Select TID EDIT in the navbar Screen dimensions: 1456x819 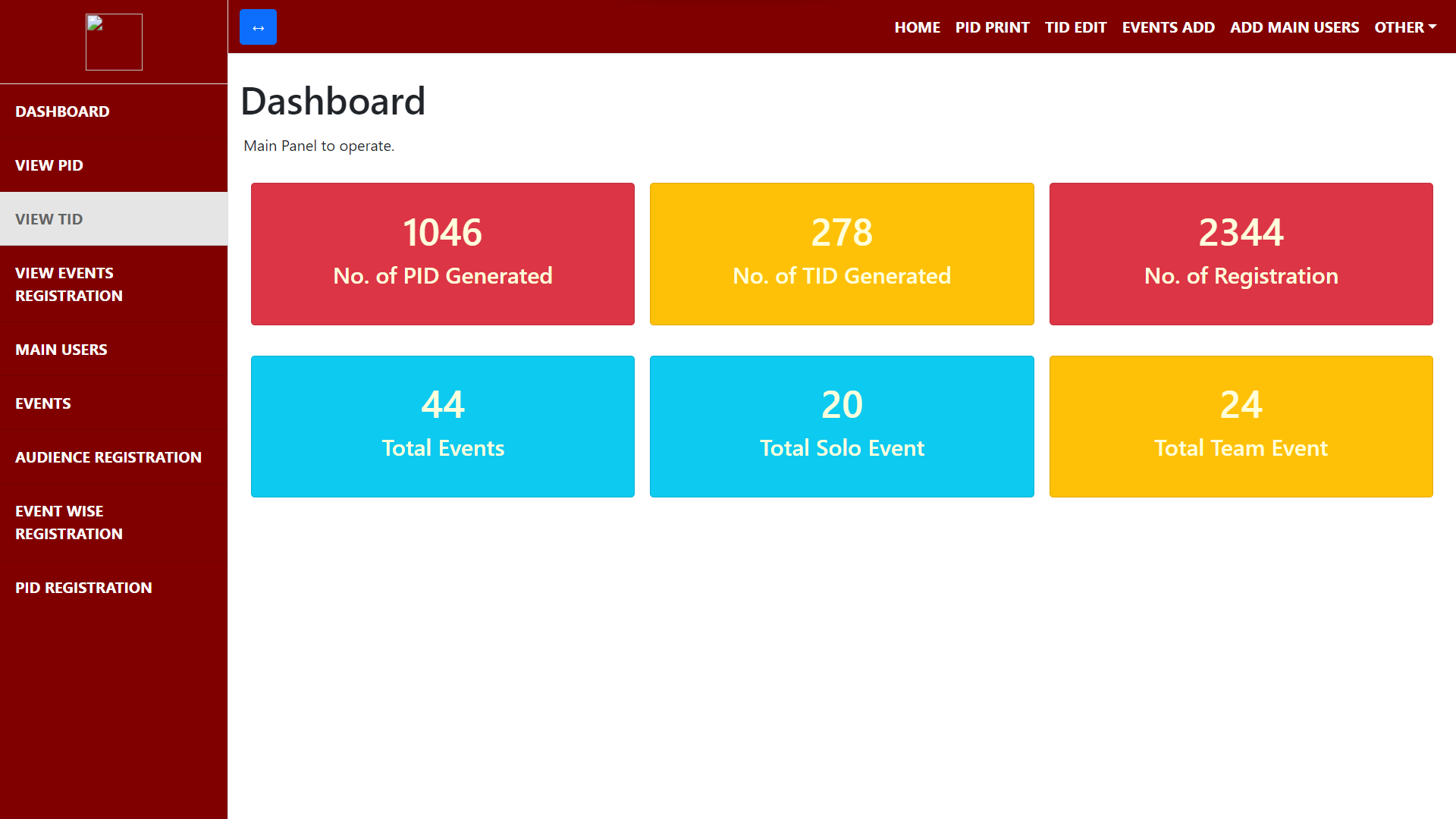1075,27
